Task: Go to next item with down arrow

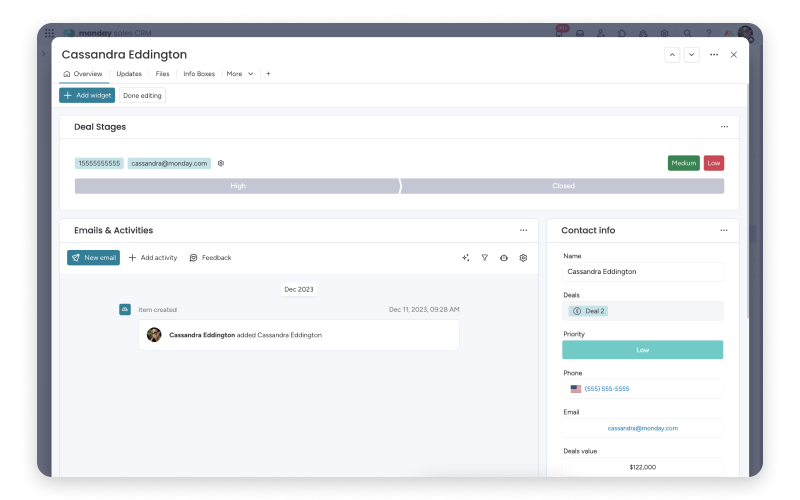Action: pos(691,55)
